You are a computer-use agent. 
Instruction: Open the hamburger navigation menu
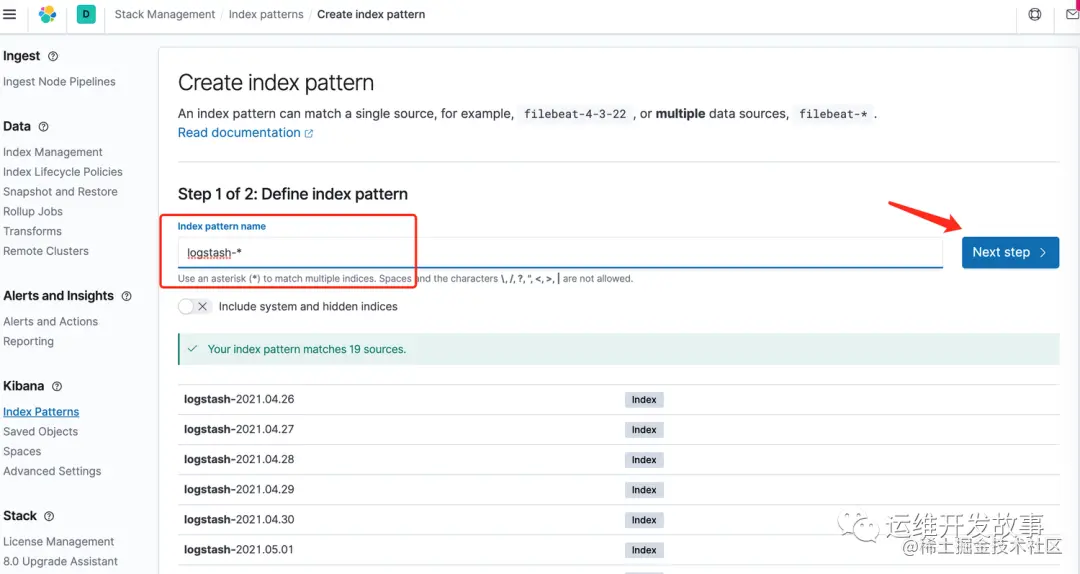click(10, 14)
